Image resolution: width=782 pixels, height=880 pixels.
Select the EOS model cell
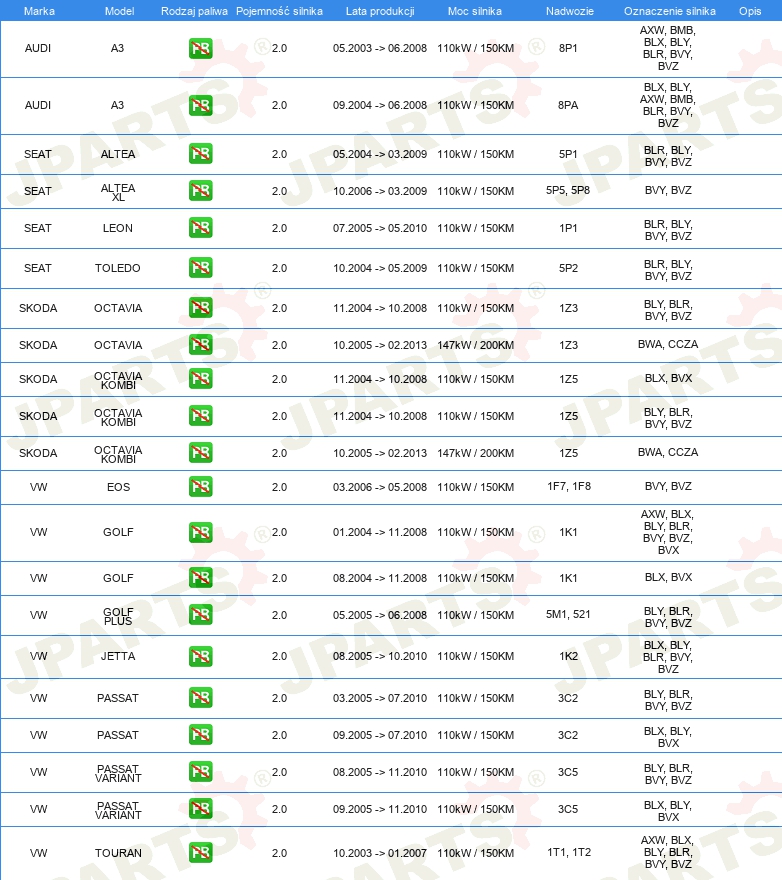pos(118,487)
